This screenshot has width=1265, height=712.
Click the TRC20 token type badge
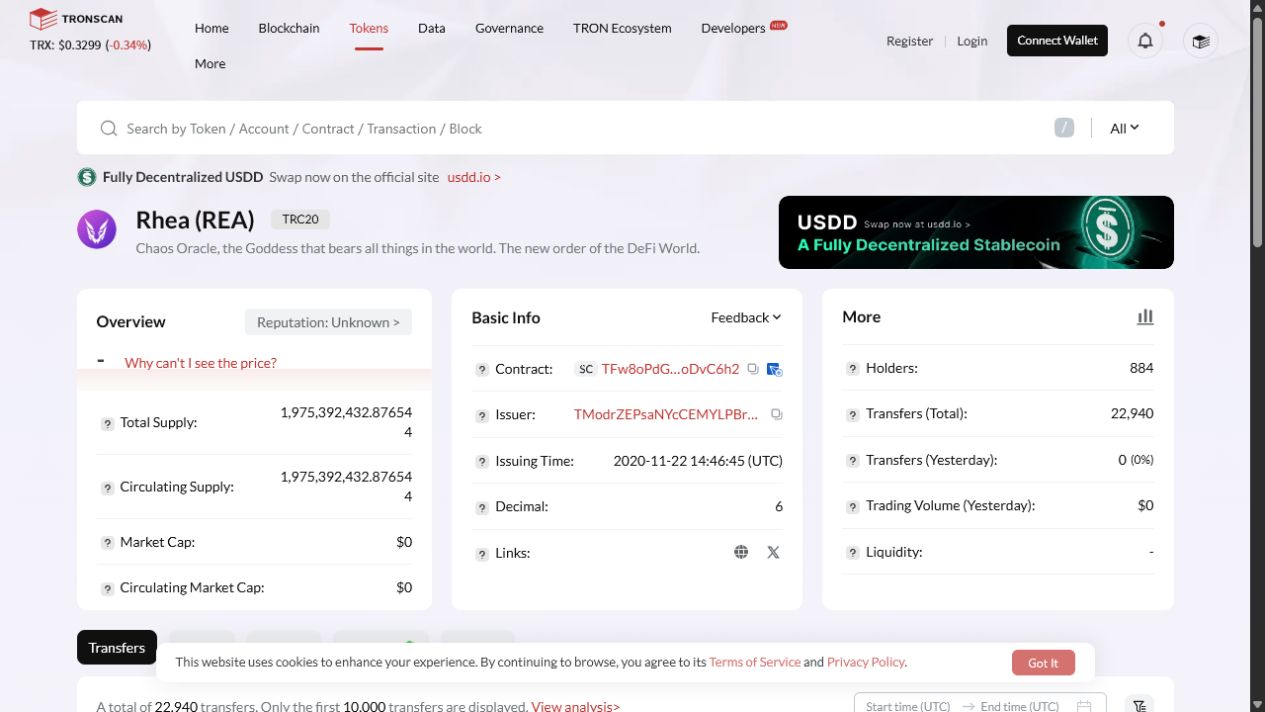(x=300, y=219)
